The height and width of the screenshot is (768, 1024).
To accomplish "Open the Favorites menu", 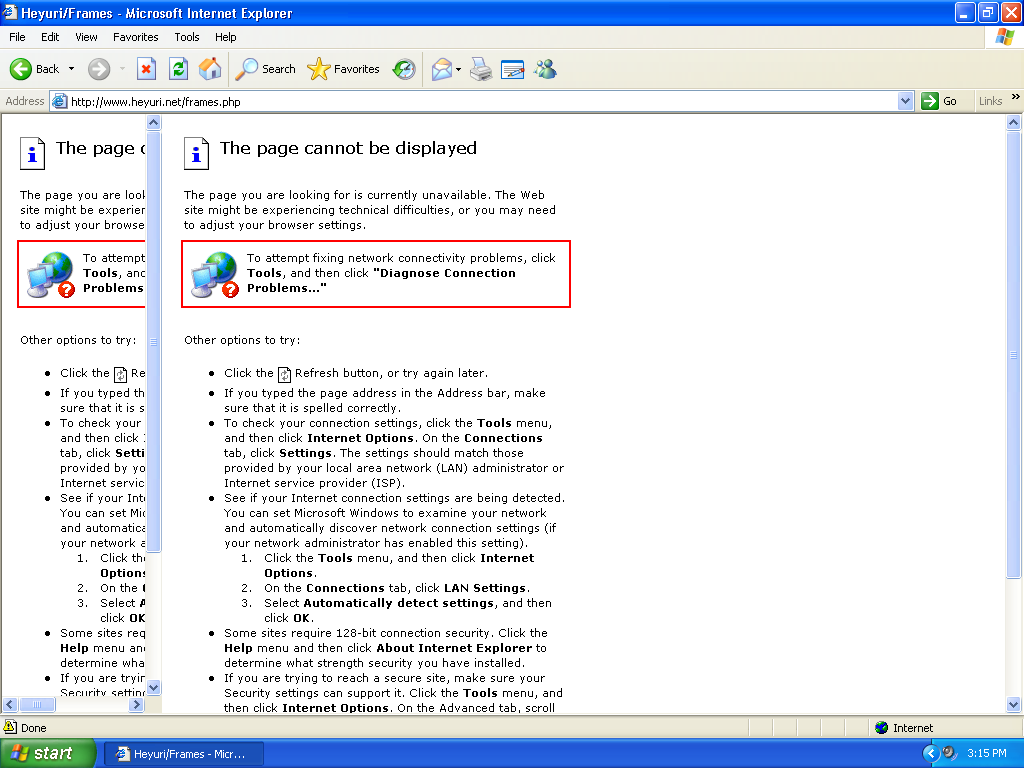I will pos(135,37).
